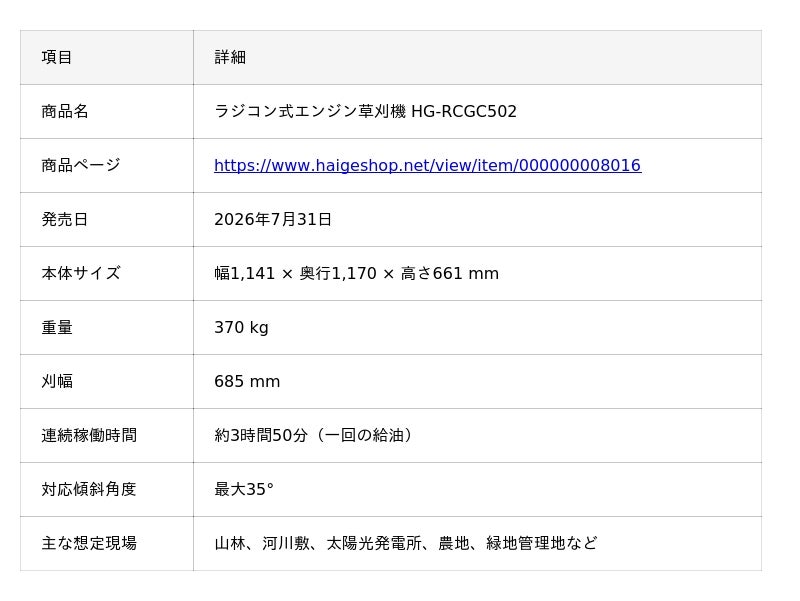Click the 連続稼働時間 row label
The height and width of the screenshot is (601, 800).
point(89,435)
